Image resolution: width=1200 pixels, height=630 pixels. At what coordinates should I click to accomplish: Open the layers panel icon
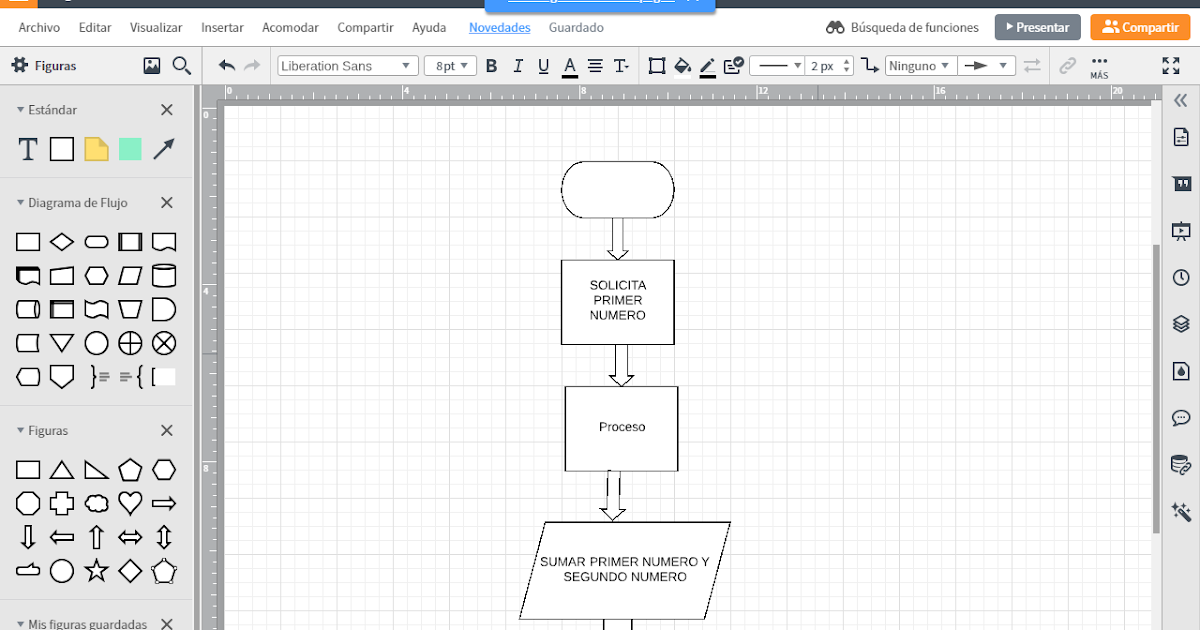point(1181,324)
